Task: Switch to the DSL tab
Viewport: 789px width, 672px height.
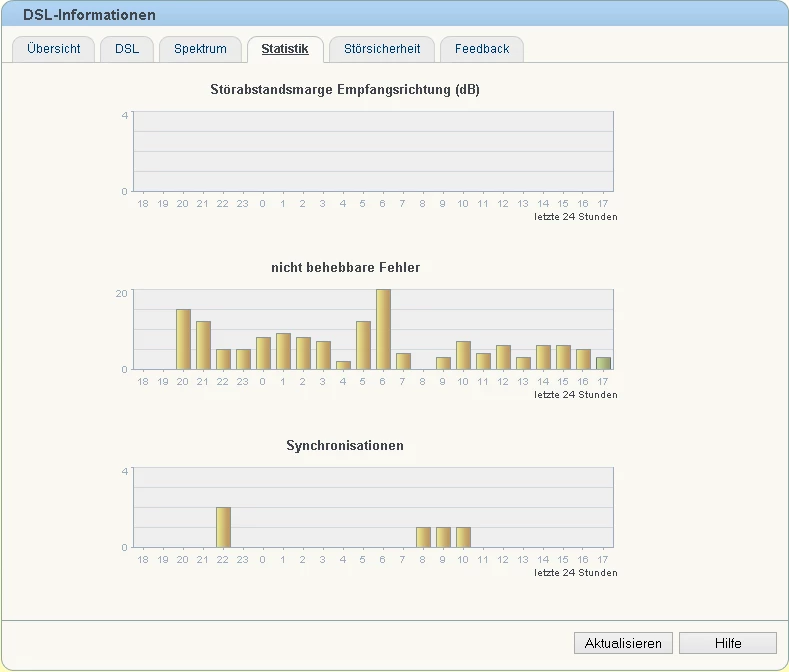Action: (127, 49)
